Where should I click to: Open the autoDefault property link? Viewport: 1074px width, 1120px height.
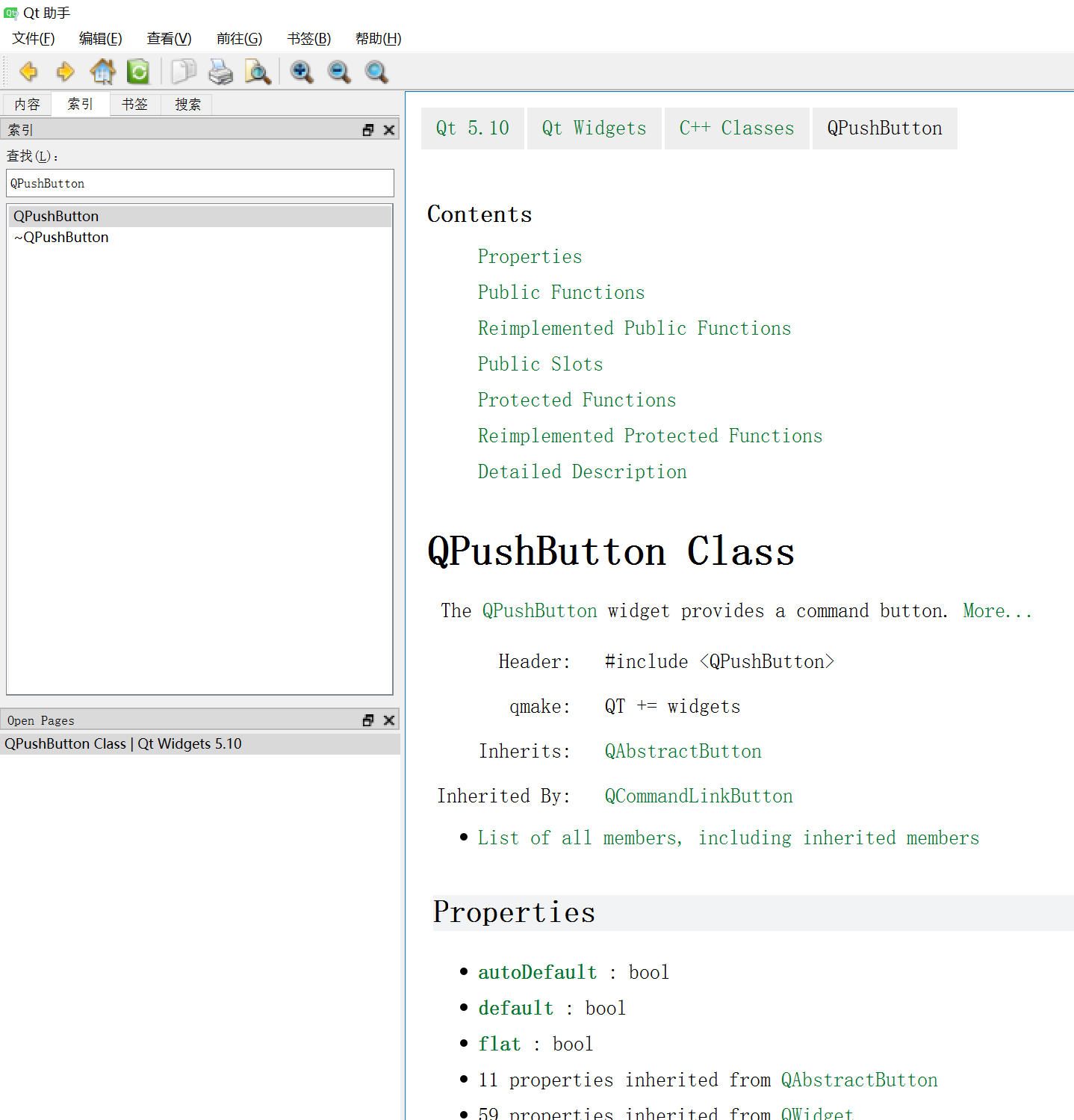(538, 972)
